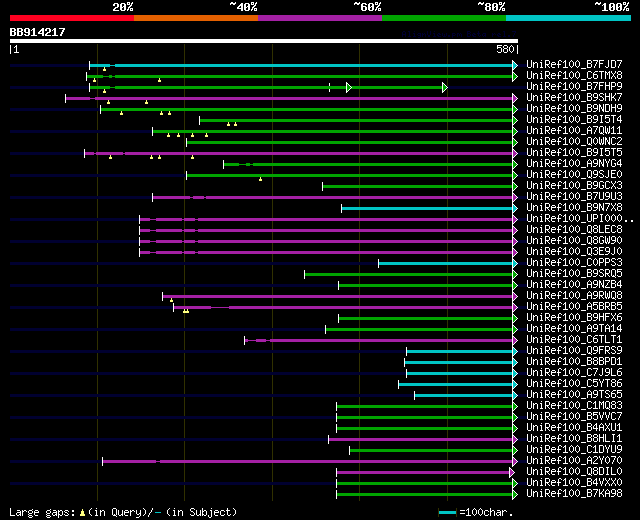Image resolution: width=640 pixels, height=520 pixels.
Task: Open the UniRef100_B7U9U3 entry
Action: 574,196
